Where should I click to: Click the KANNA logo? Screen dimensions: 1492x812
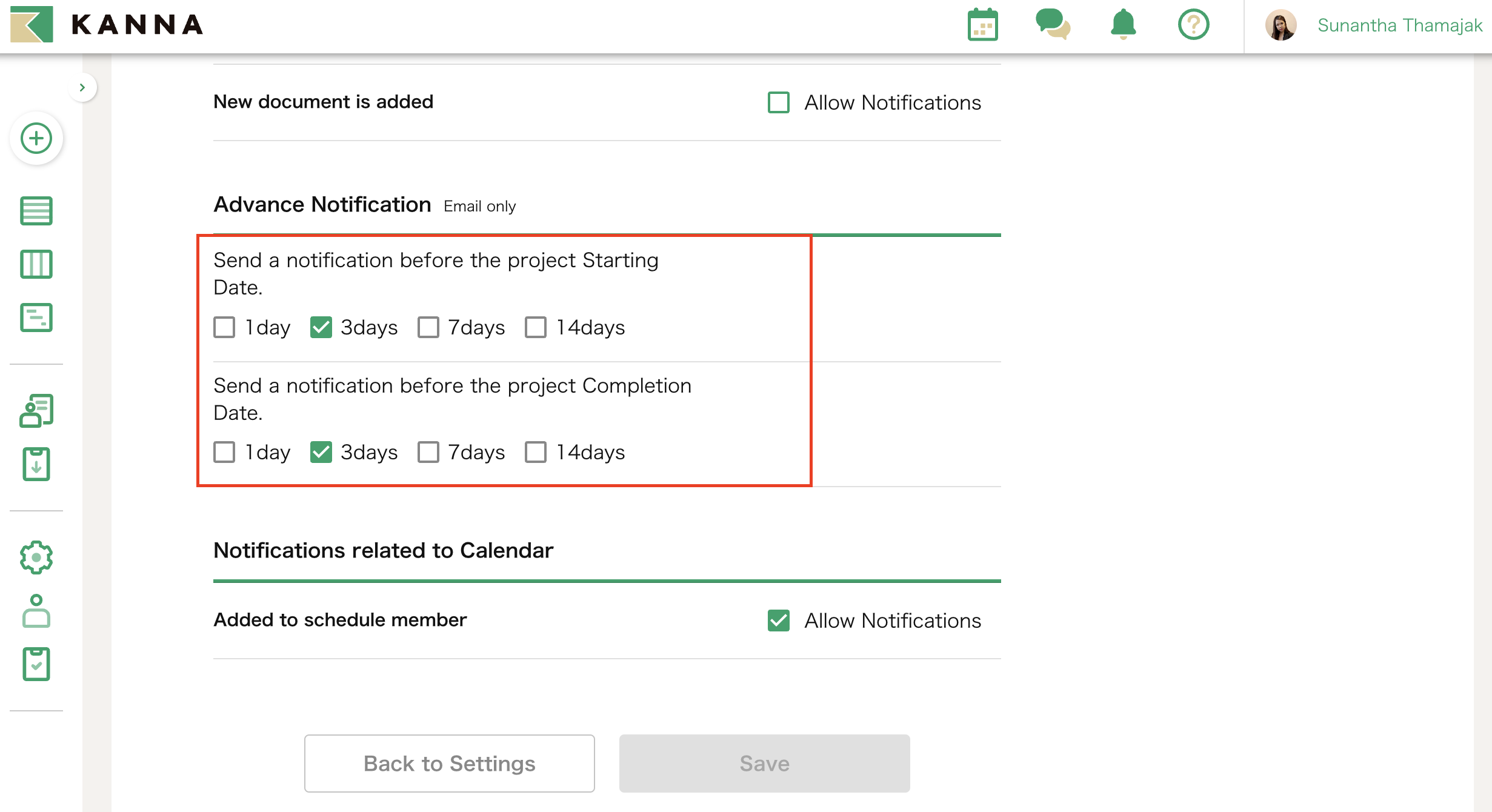pos(107,25)
